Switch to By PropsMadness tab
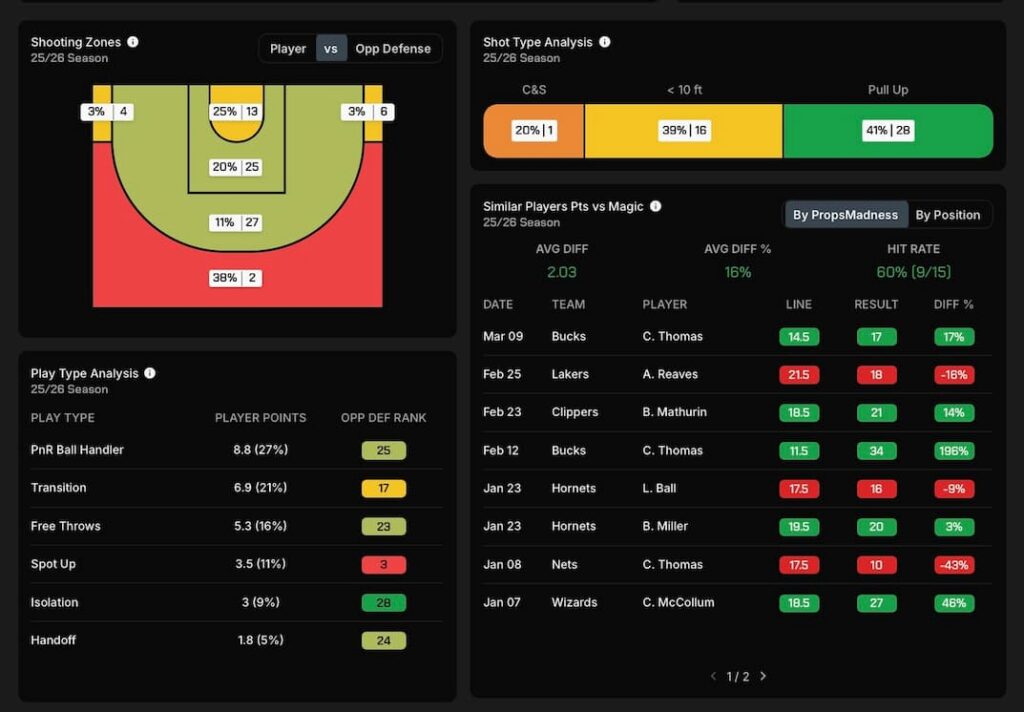The height and width of the screenshot is (712, 1024). 845,215
